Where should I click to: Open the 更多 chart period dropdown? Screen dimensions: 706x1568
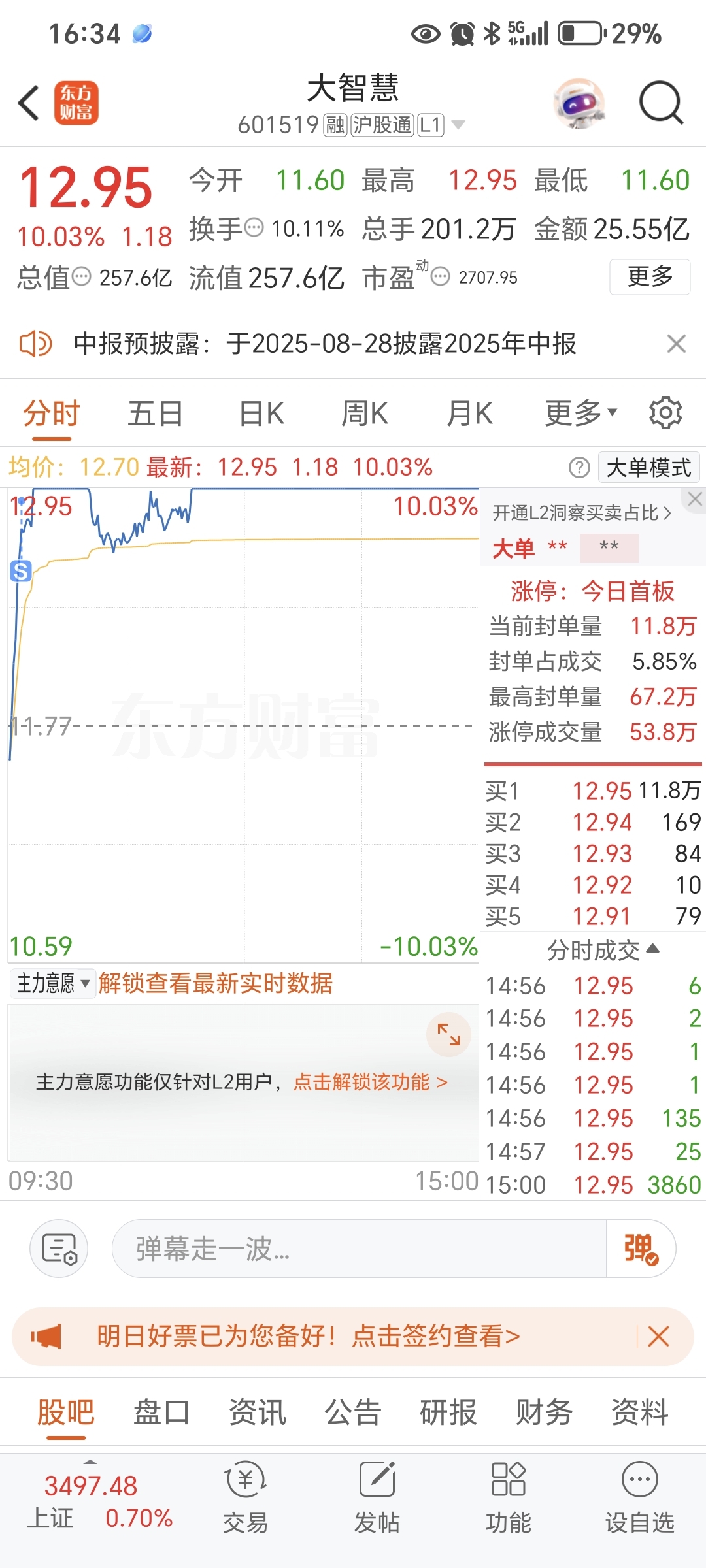[581, 413]
